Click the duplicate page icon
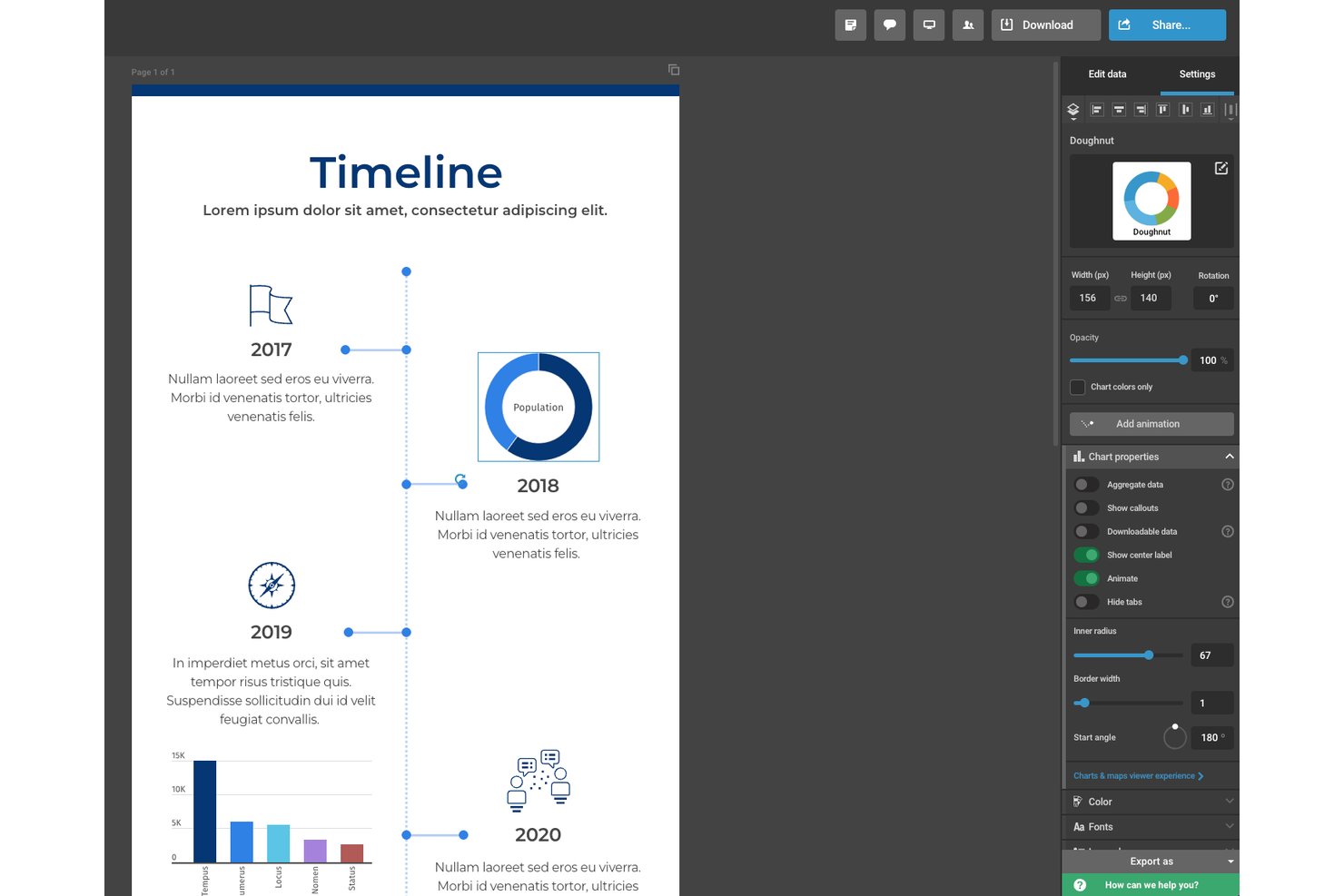This screenshot has width=1344, height=896. [674, 70]
